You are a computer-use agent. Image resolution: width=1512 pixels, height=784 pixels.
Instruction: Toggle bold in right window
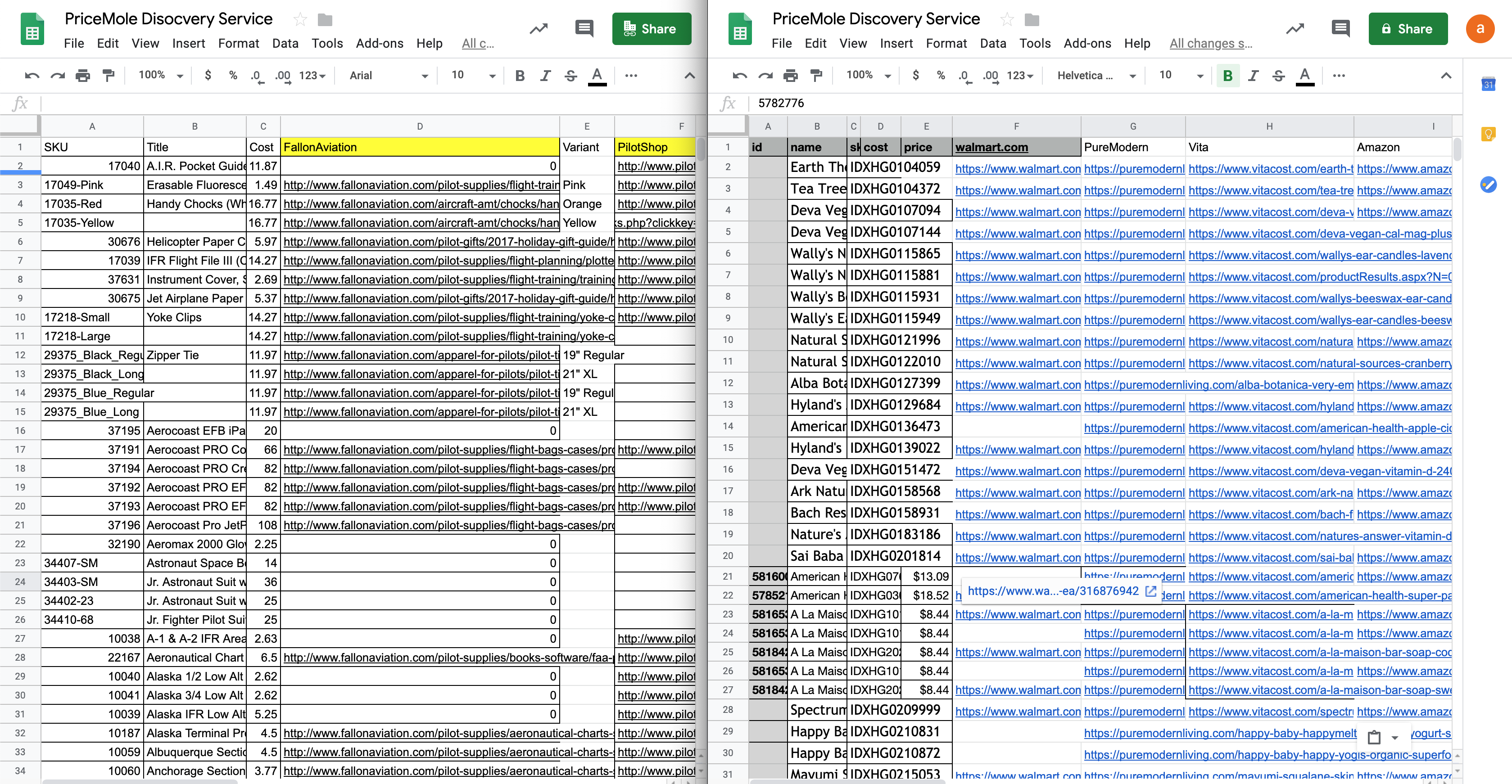point(1227,75)
